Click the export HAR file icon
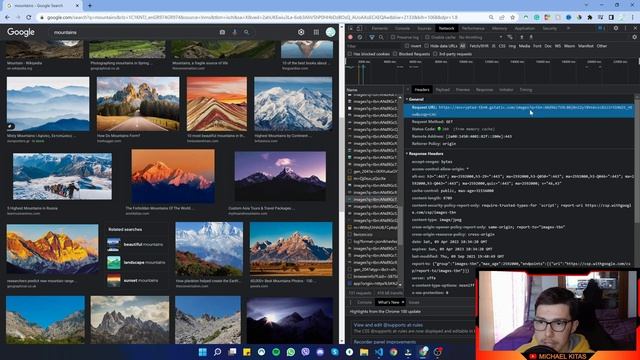The image size is (640, 360). pyautogui.click(x=531, y=37)
